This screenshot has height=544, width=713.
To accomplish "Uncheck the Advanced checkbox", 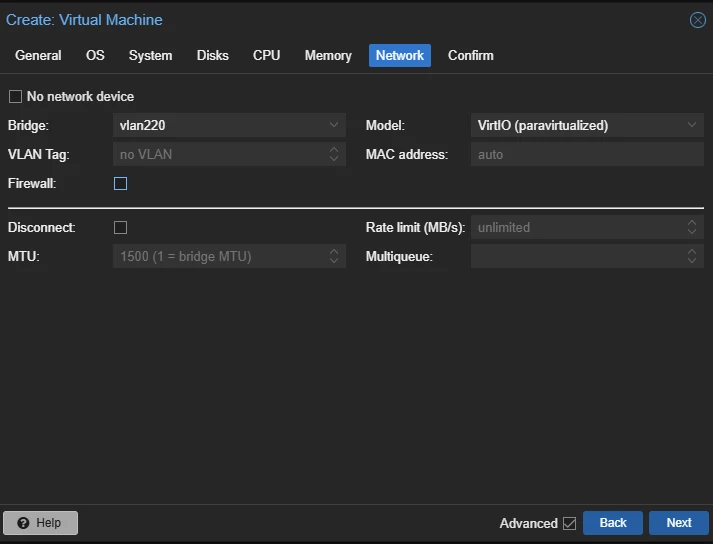I will tap(569, 524).
